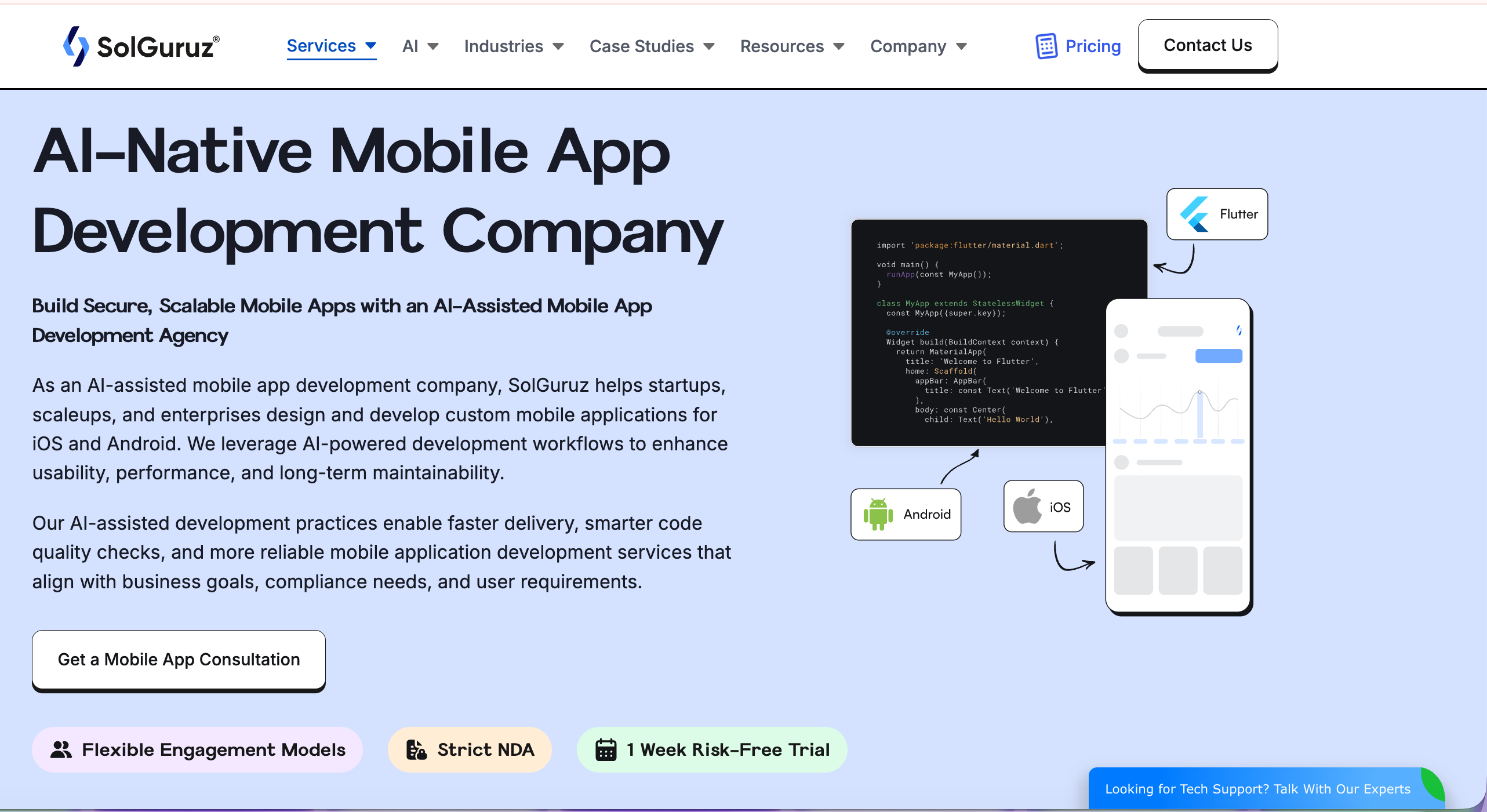Click the phone app mockup illustration
Screen dimensions: 1487x812
point(1179,457)
